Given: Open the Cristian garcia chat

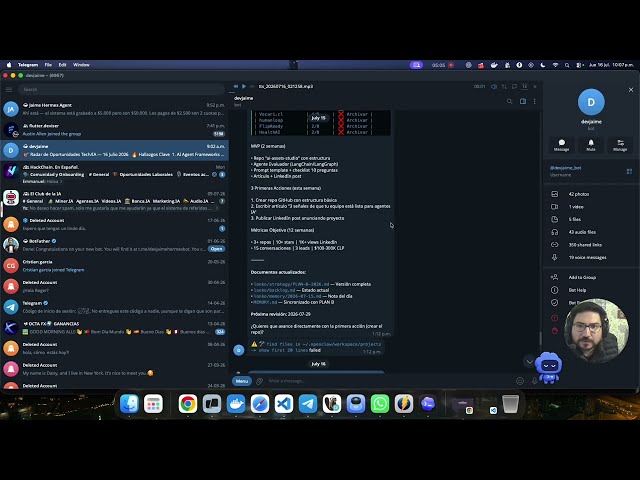Looking at the screenshot, I should [114, 266].
